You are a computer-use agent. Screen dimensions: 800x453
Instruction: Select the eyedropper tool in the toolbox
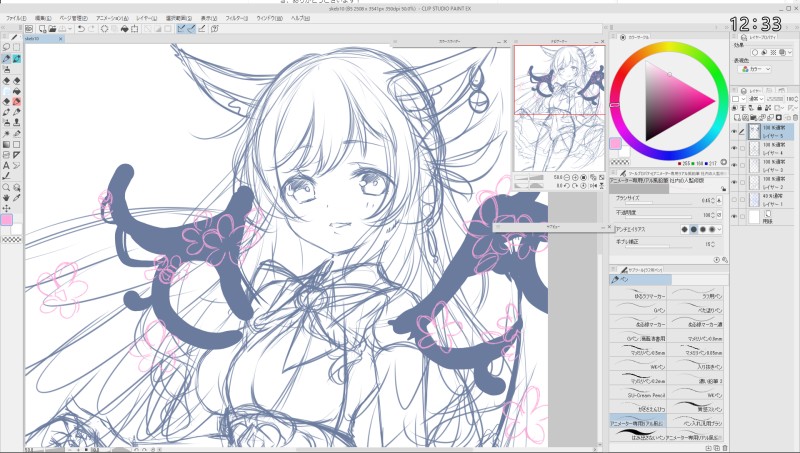coord(17,197)
